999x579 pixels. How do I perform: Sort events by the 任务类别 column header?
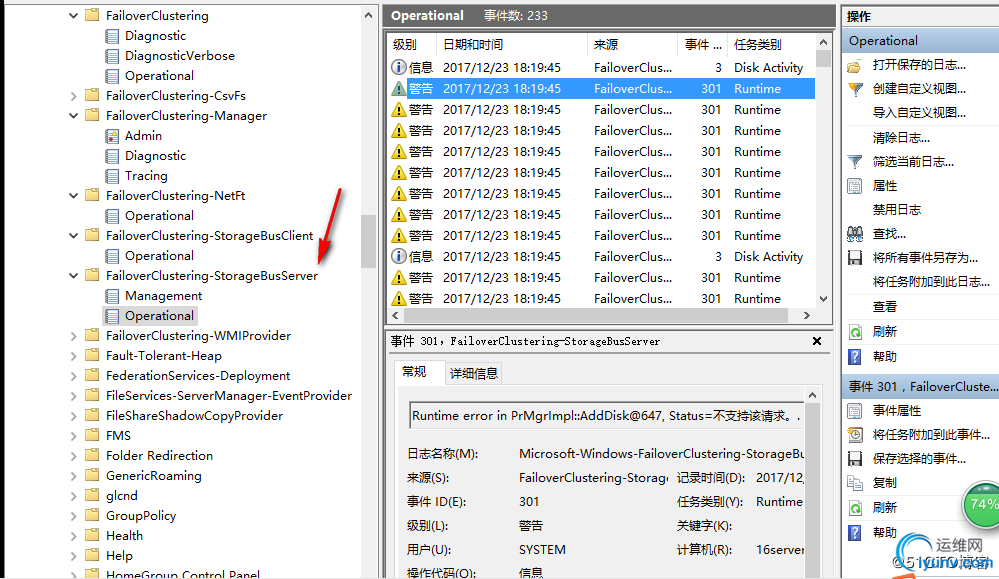[x=770, y=45]
